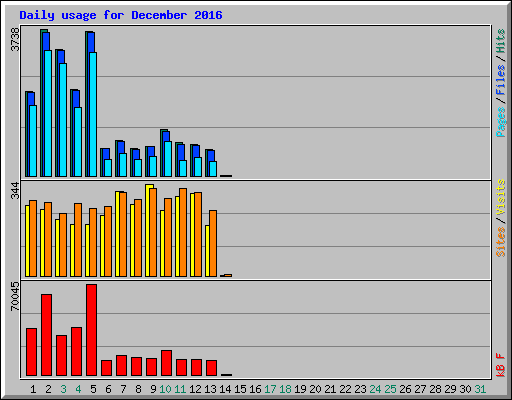Click day 27 on the x-axis
512x400 pixels.
(420, 389)
